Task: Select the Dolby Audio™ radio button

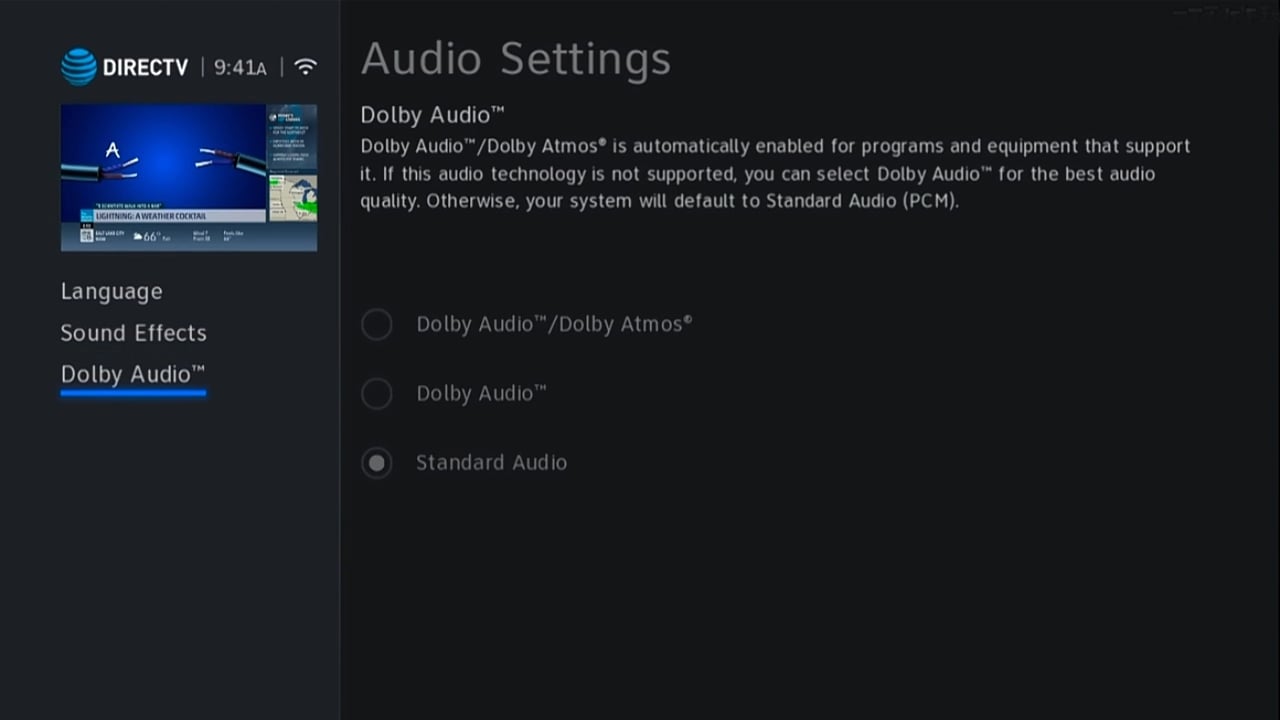Action: 377,393
